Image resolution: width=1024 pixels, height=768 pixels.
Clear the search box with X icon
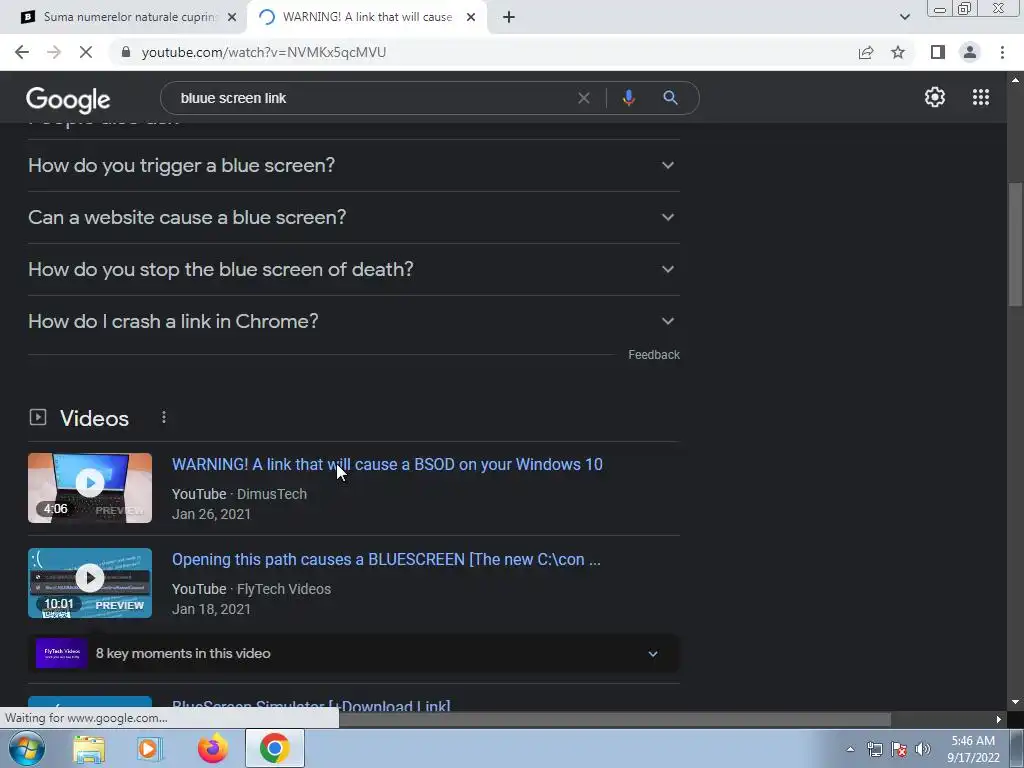point(584,98)
